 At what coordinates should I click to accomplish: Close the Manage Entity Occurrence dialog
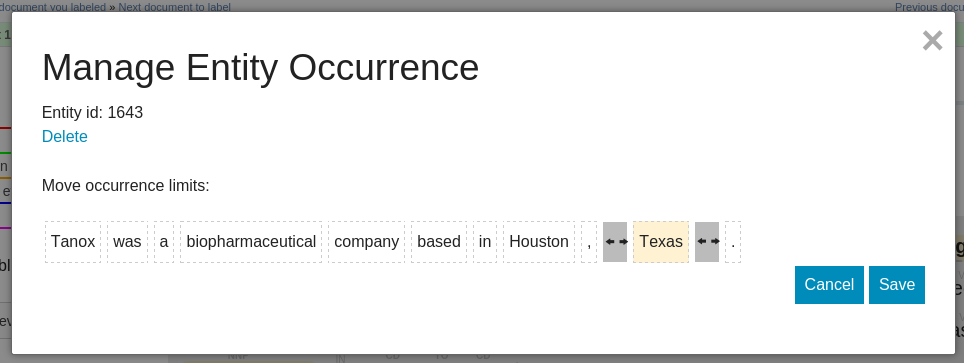932,41
